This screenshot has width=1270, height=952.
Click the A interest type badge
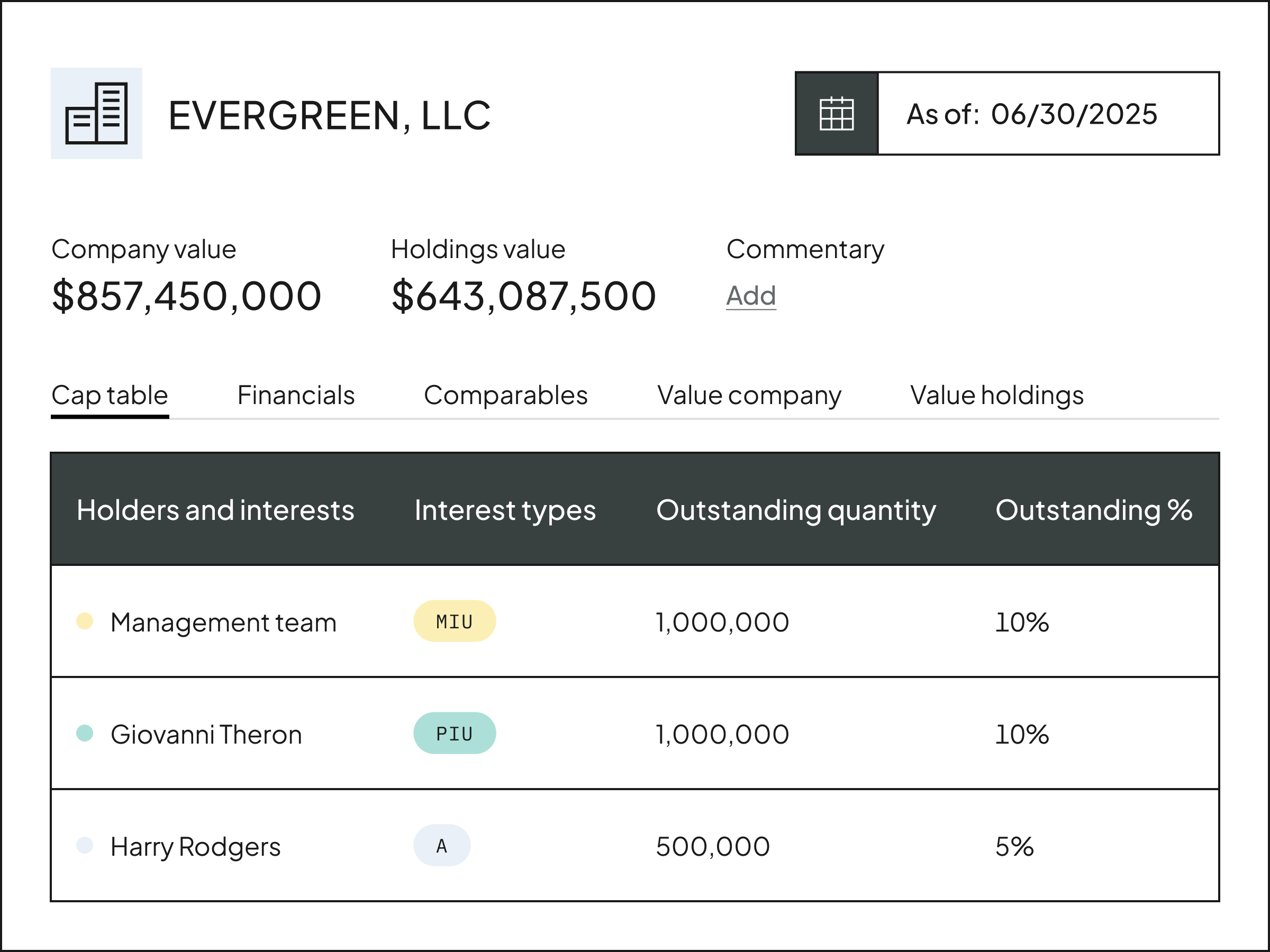441,845
